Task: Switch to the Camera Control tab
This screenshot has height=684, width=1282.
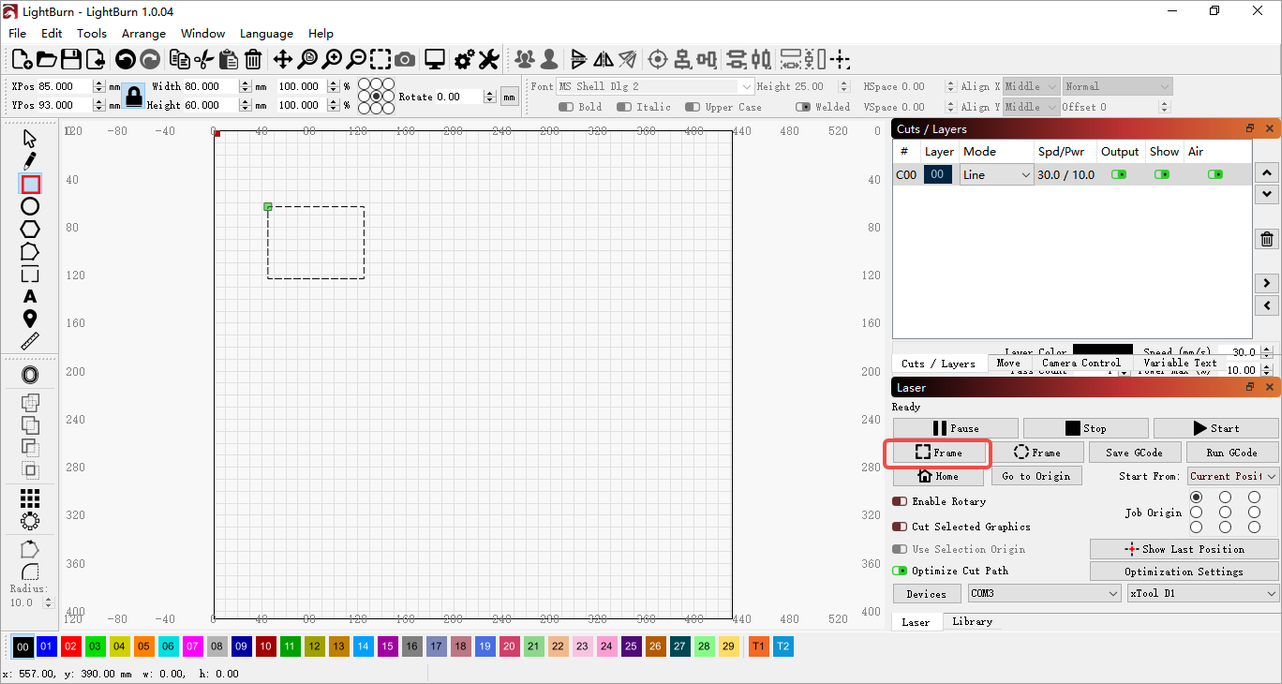Action: 1081,363
